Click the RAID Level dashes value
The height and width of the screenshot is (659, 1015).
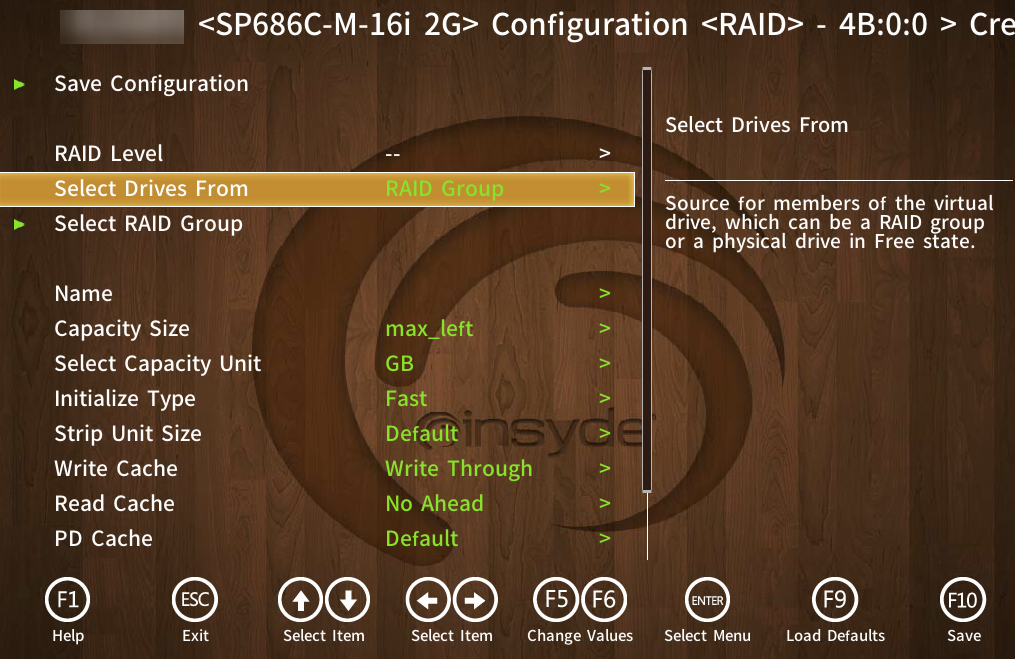pyautogui.click(x=392, y=155)
